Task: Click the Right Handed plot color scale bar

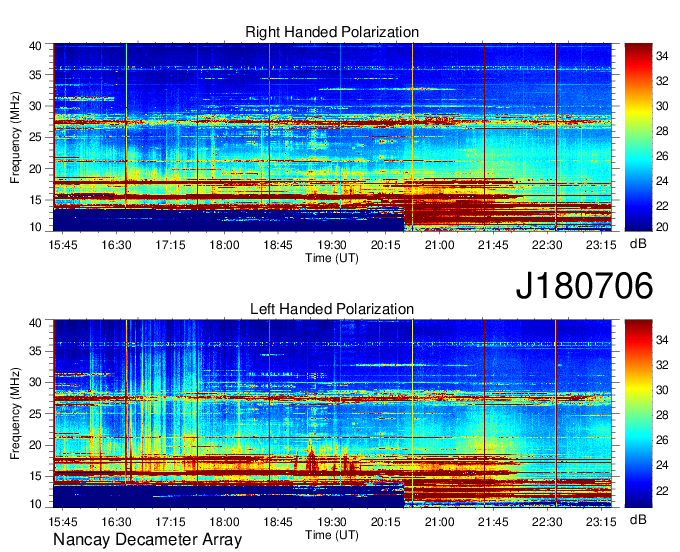Action: click(x=638, y=137)
